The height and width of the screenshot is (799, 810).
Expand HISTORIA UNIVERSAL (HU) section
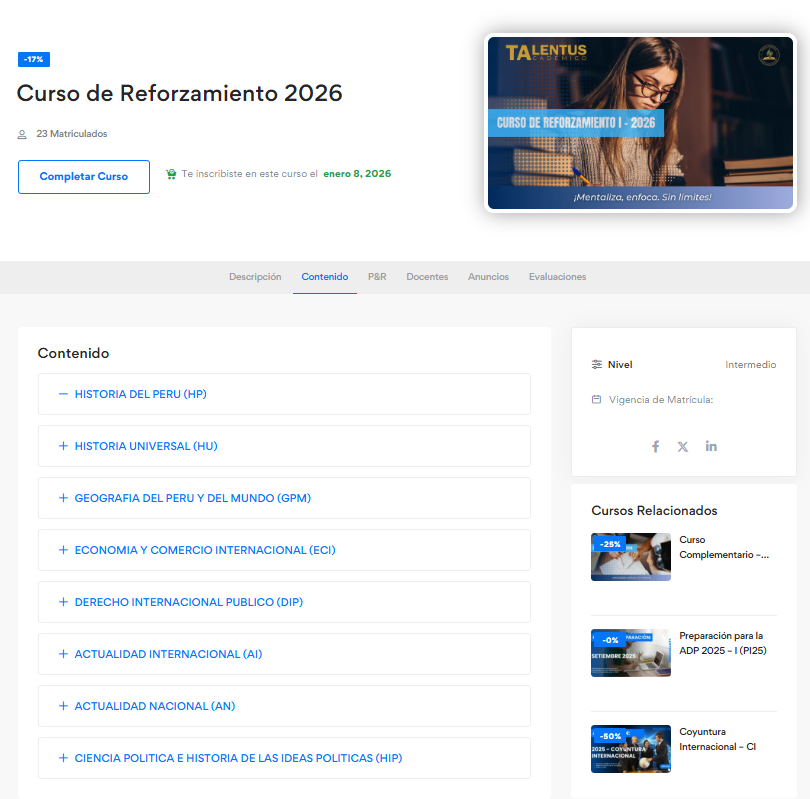coord(64,446)
